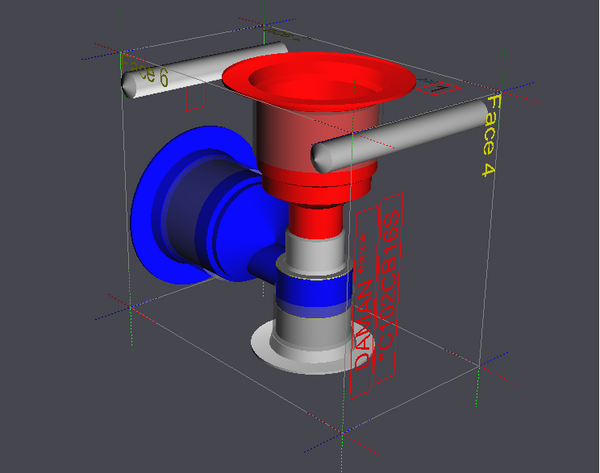Select the red top flange cavity
Screen dimensions: 600x473
(x=319, y=81)
